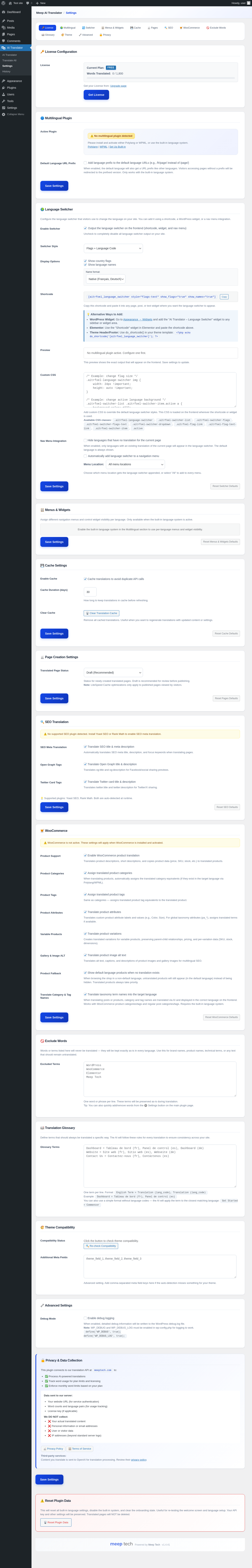The width and height of the screenshot is (252, 1568).
Task: Click the Cache Duration days field
Action: pyautogui.click(x=90, y=592)
